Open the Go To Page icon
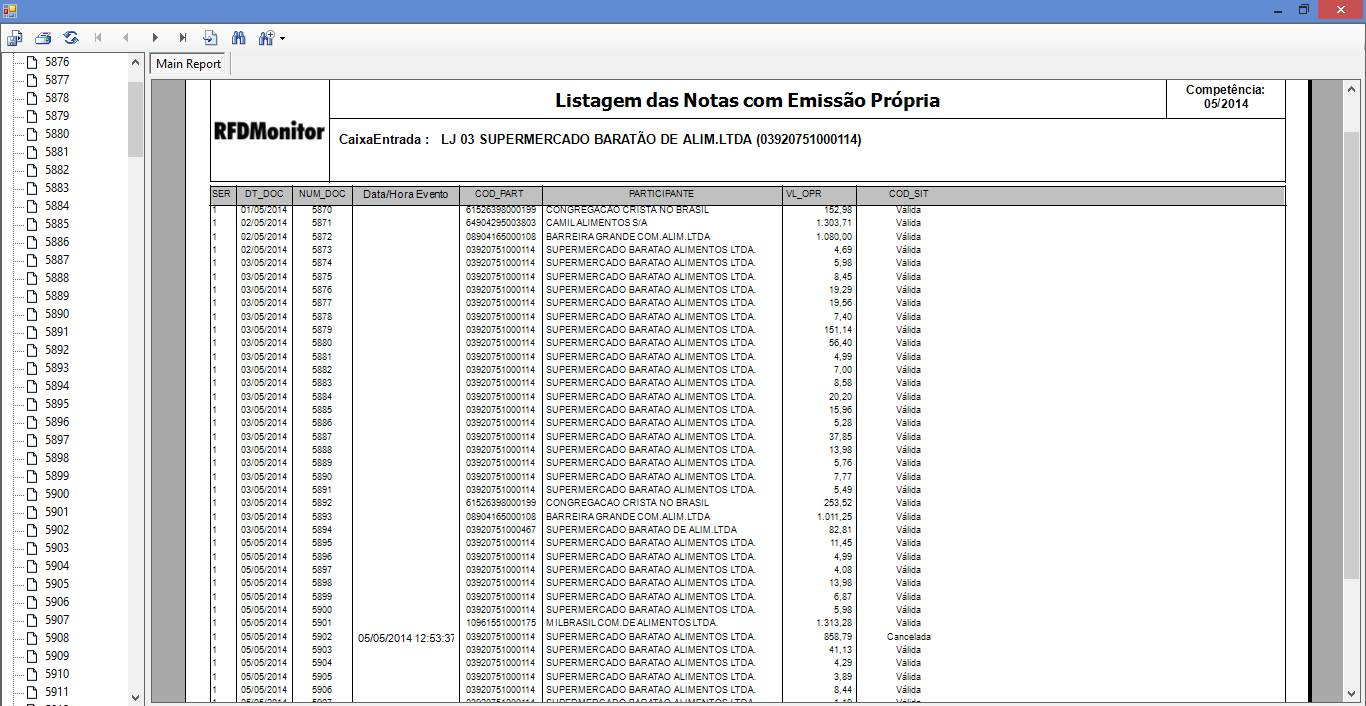Image resolution: width=1366 pixels, height=706 pixels. pyautogui.click(x=210, y=38)
